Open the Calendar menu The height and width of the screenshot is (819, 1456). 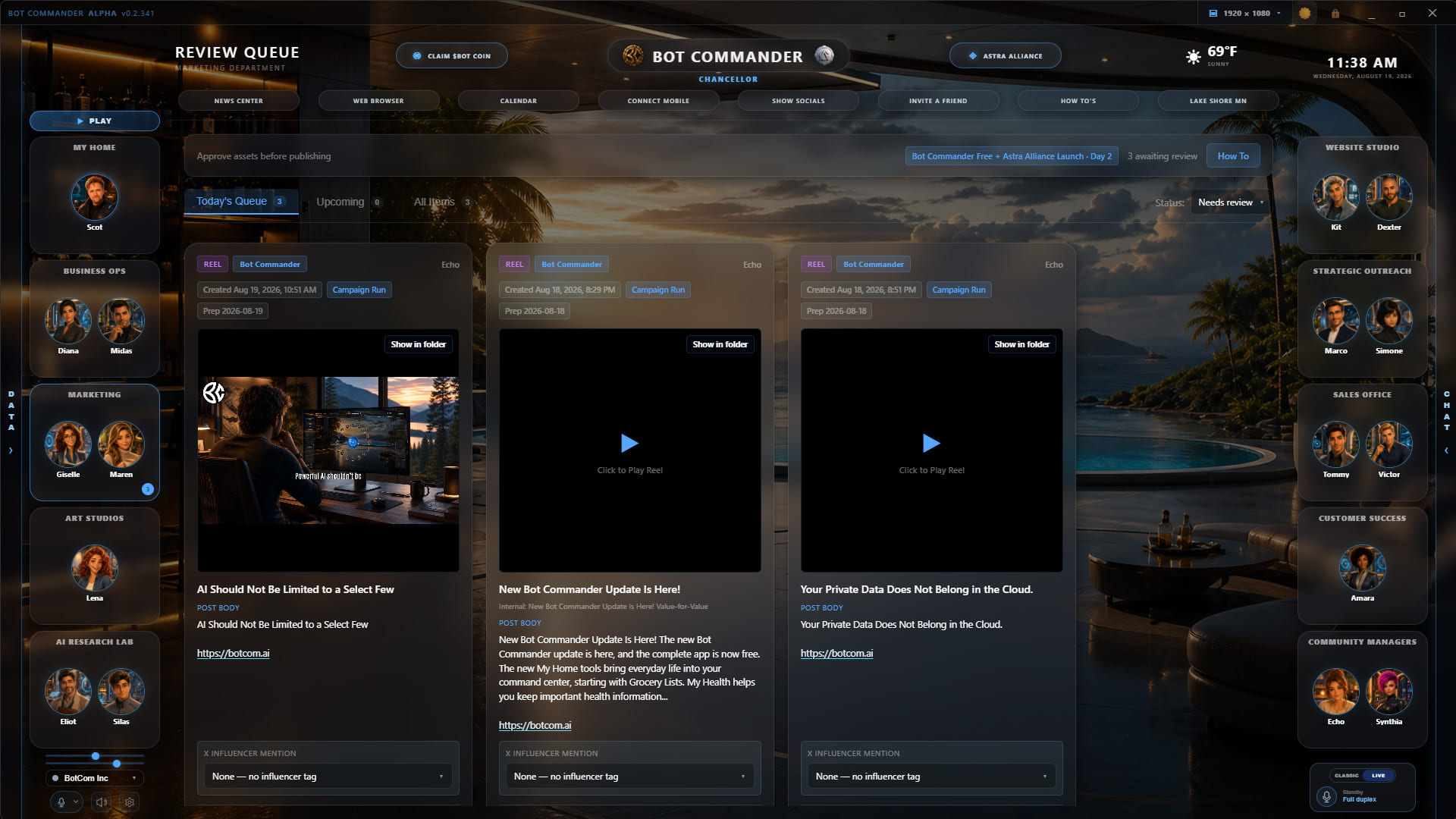click(519, 100)
